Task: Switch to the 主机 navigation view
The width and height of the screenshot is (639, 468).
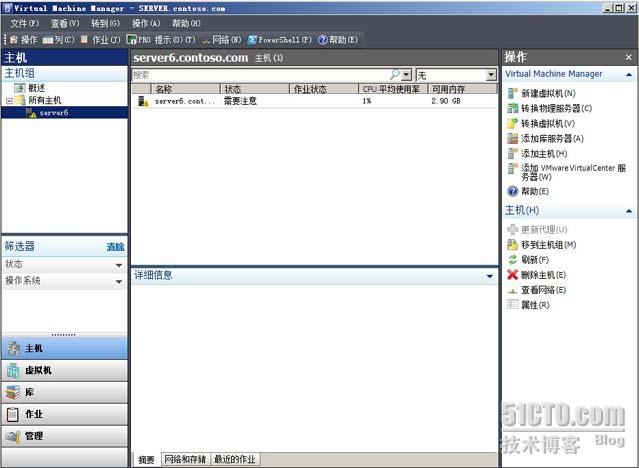Action: [64, 348]
